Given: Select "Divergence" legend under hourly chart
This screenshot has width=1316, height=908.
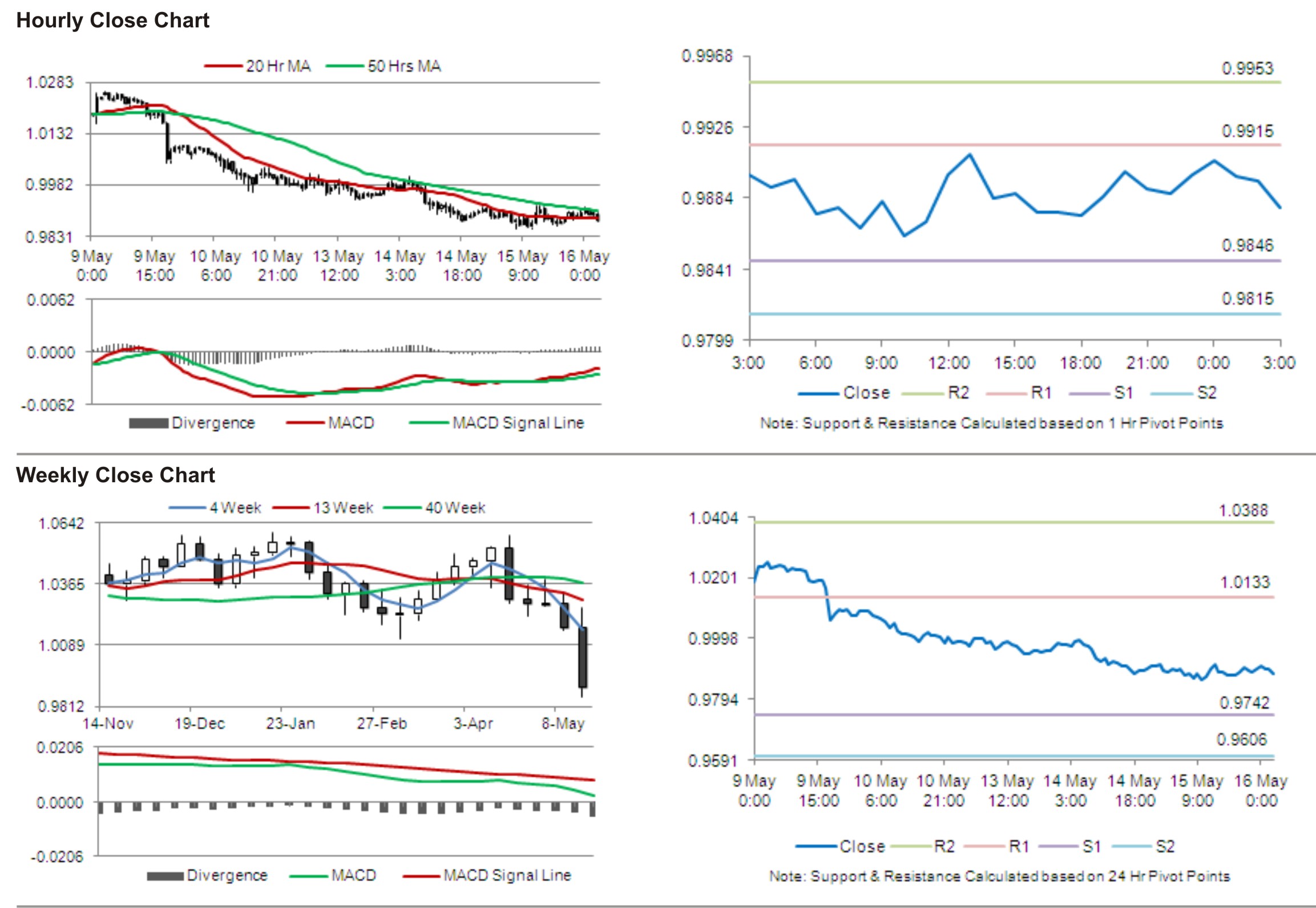Looking at the screenshot, I should pyautogui.click(x=213, y=423).
